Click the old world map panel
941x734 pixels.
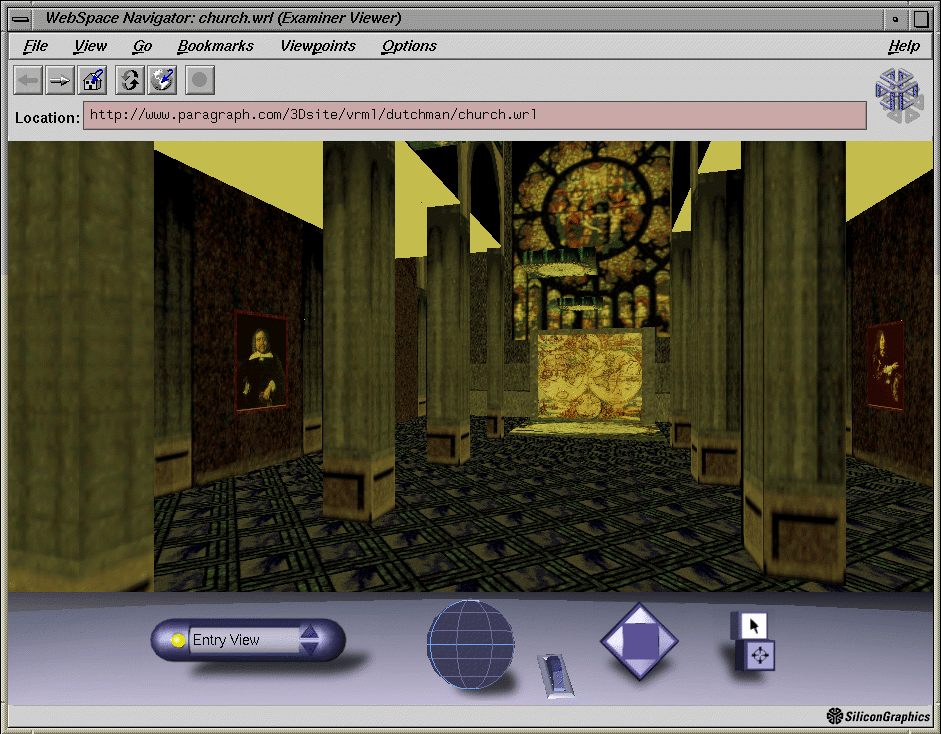coord(589,376)
